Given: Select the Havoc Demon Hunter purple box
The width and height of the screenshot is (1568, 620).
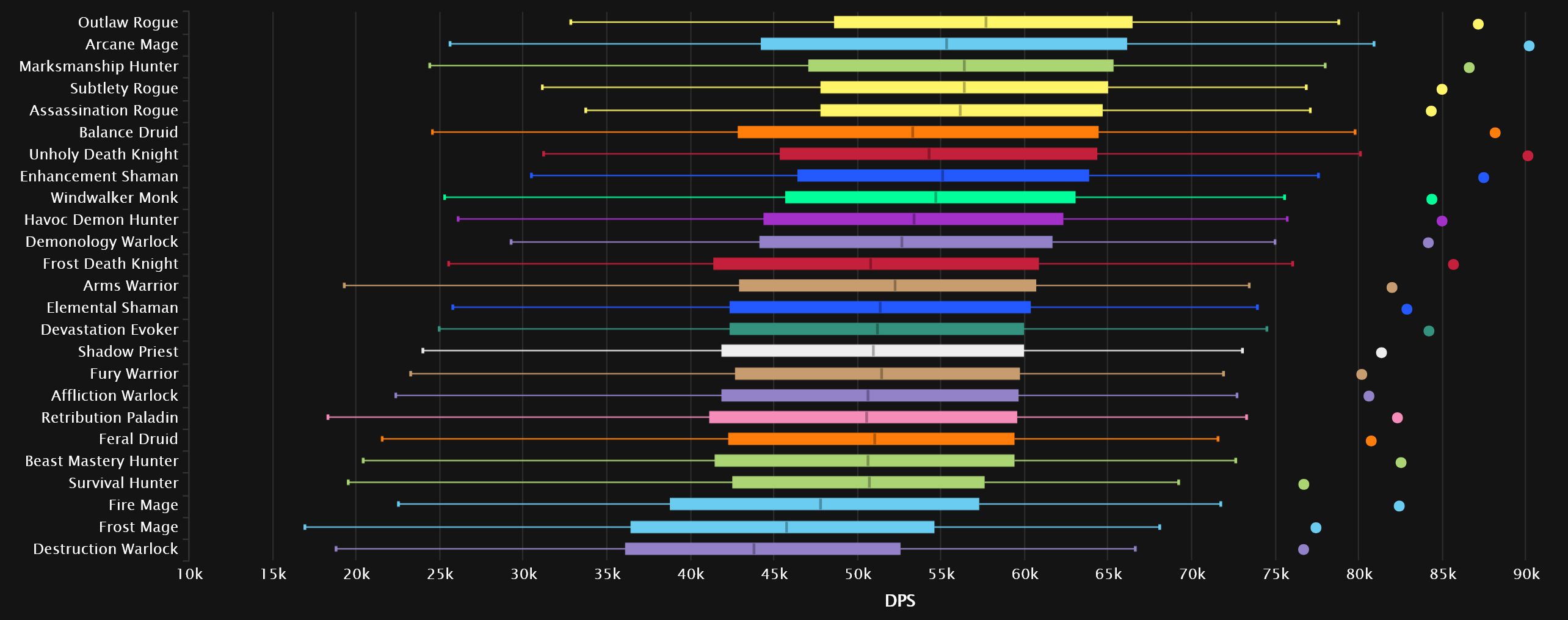Looking at the screenshot, I should (913, 219).
